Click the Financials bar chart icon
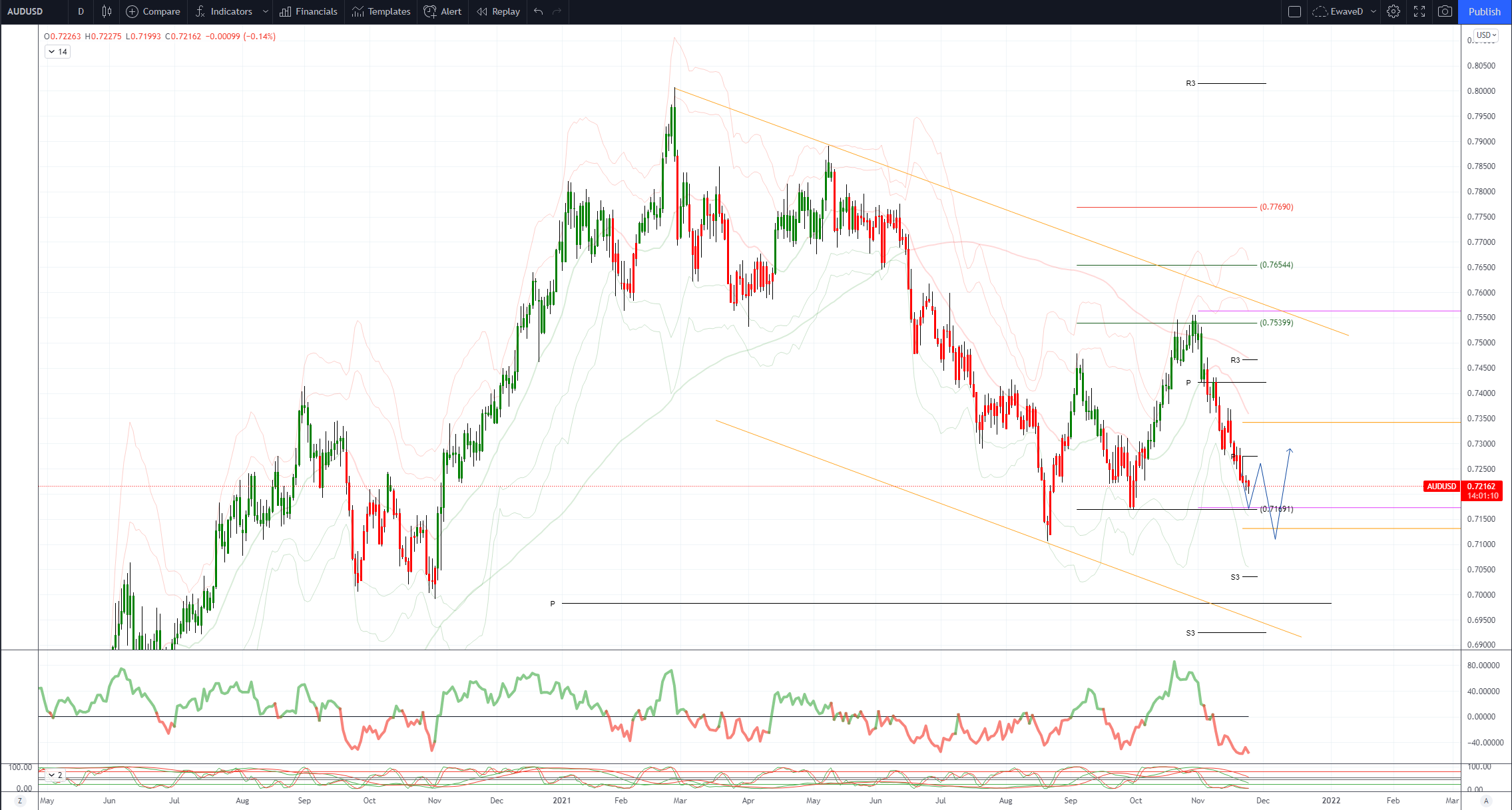Viewport: 1512px width, 810px height. tap(285, 11)
